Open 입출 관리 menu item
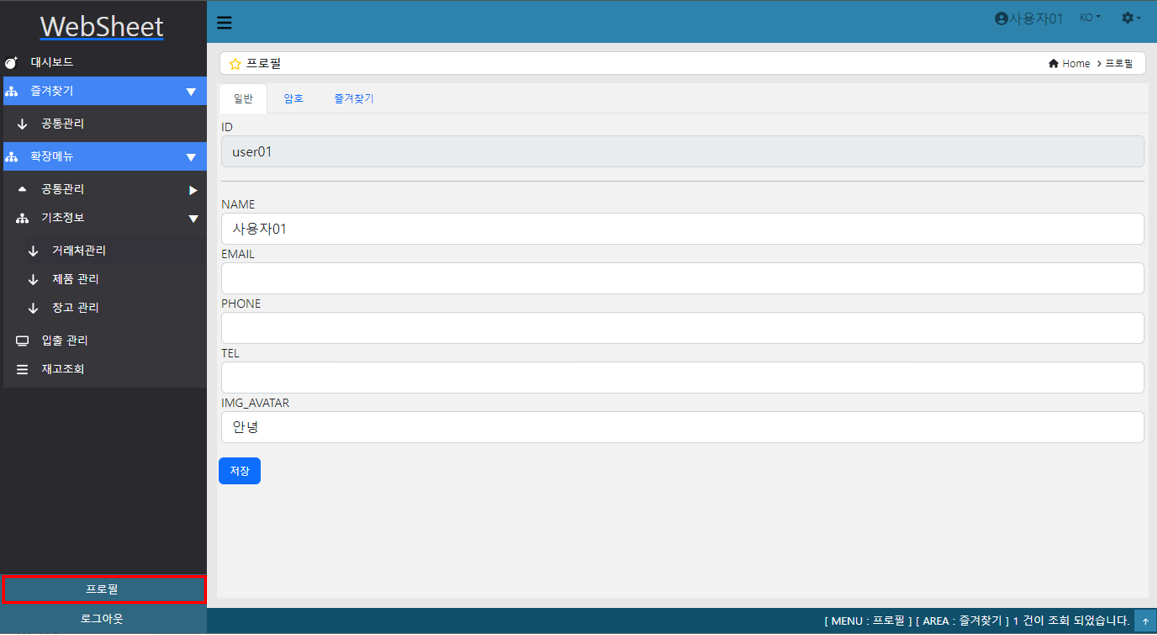1157x635 pixels. coord(64,341)
